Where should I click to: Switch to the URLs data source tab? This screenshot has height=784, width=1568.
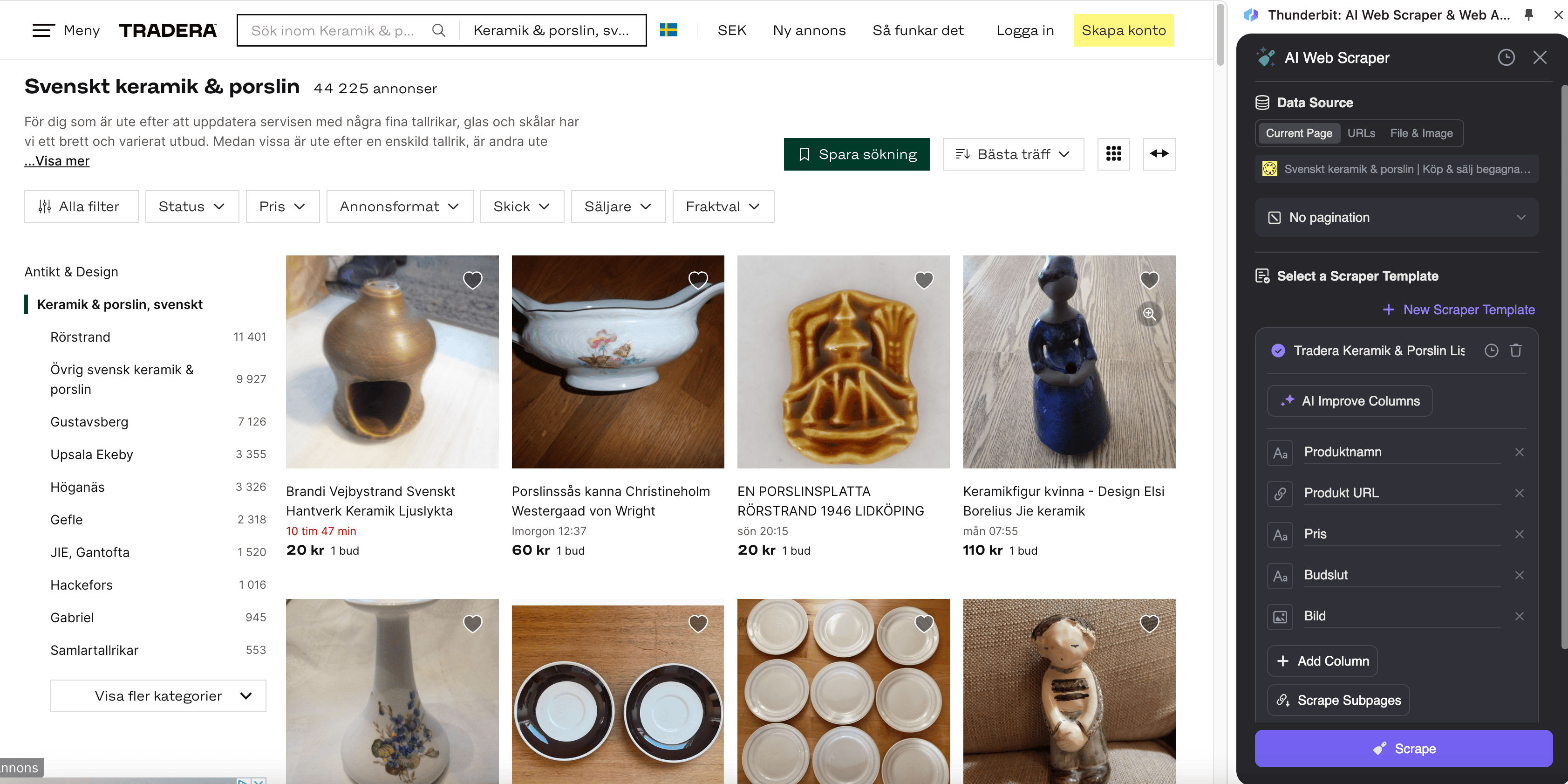click(x=1361, y=133)
